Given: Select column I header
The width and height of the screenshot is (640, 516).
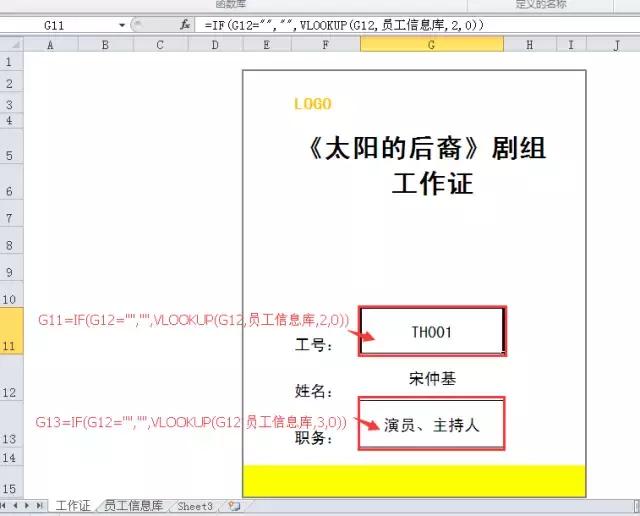Looking at the screenshot, I should (571, 44).
